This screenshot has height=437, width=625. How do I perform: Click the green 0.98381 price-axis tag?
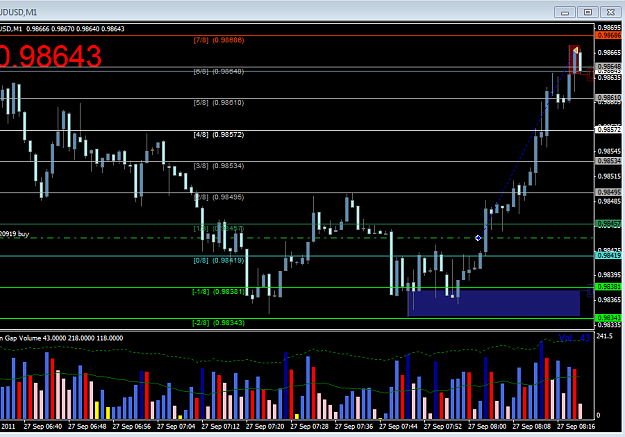click(x=609, y=287)
